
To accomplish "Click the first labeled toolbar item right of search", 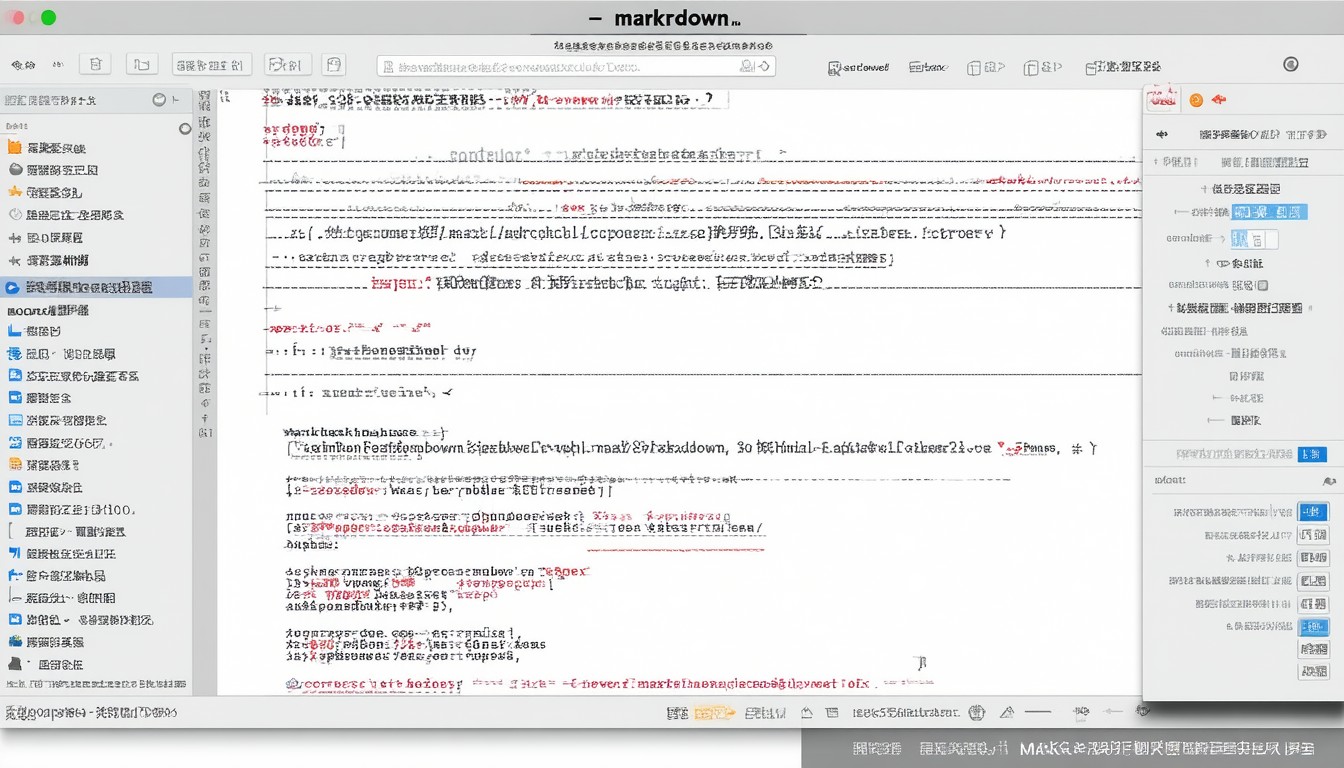I will click(x=858, y=67).
